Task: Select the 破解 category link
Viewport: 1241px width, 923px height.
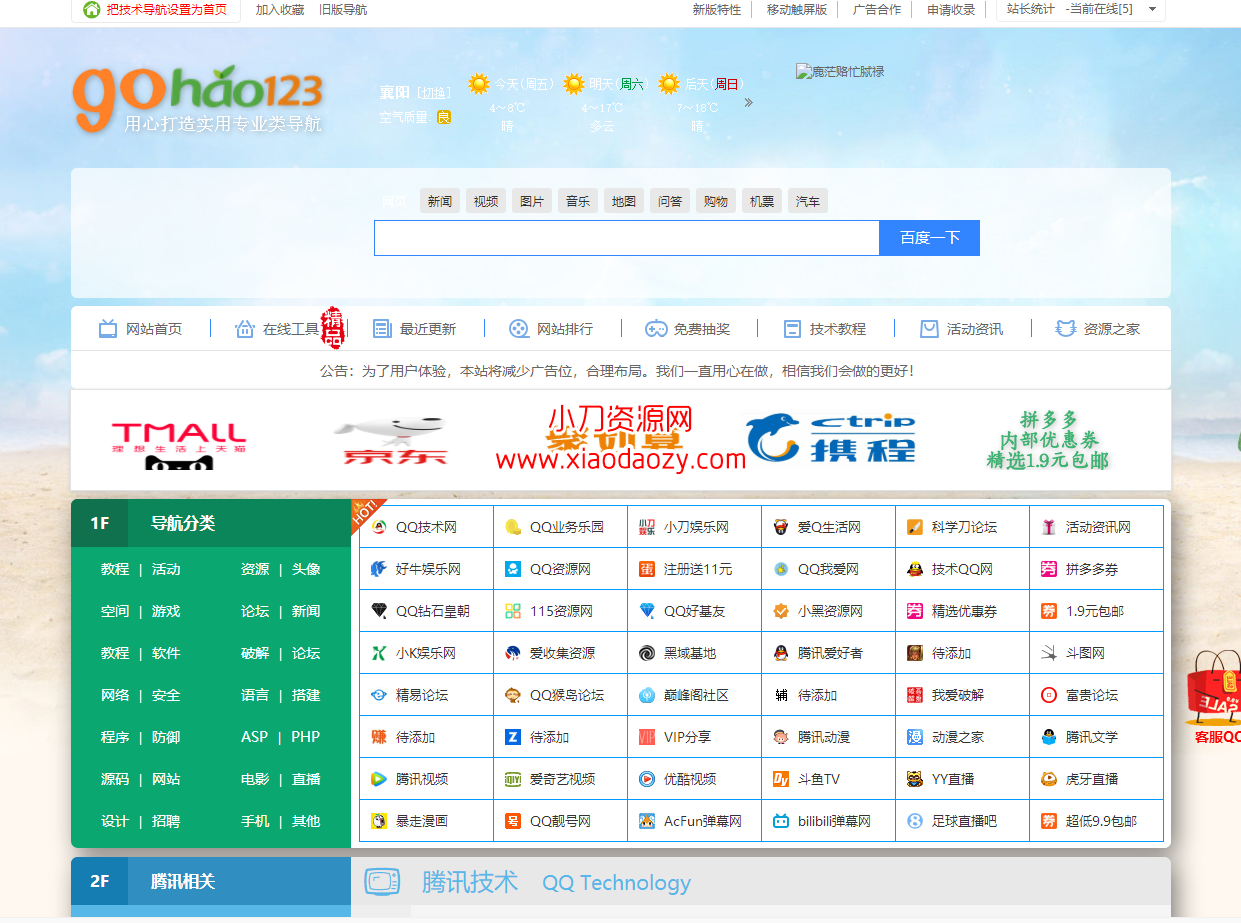Action: (x=255, y=653)
